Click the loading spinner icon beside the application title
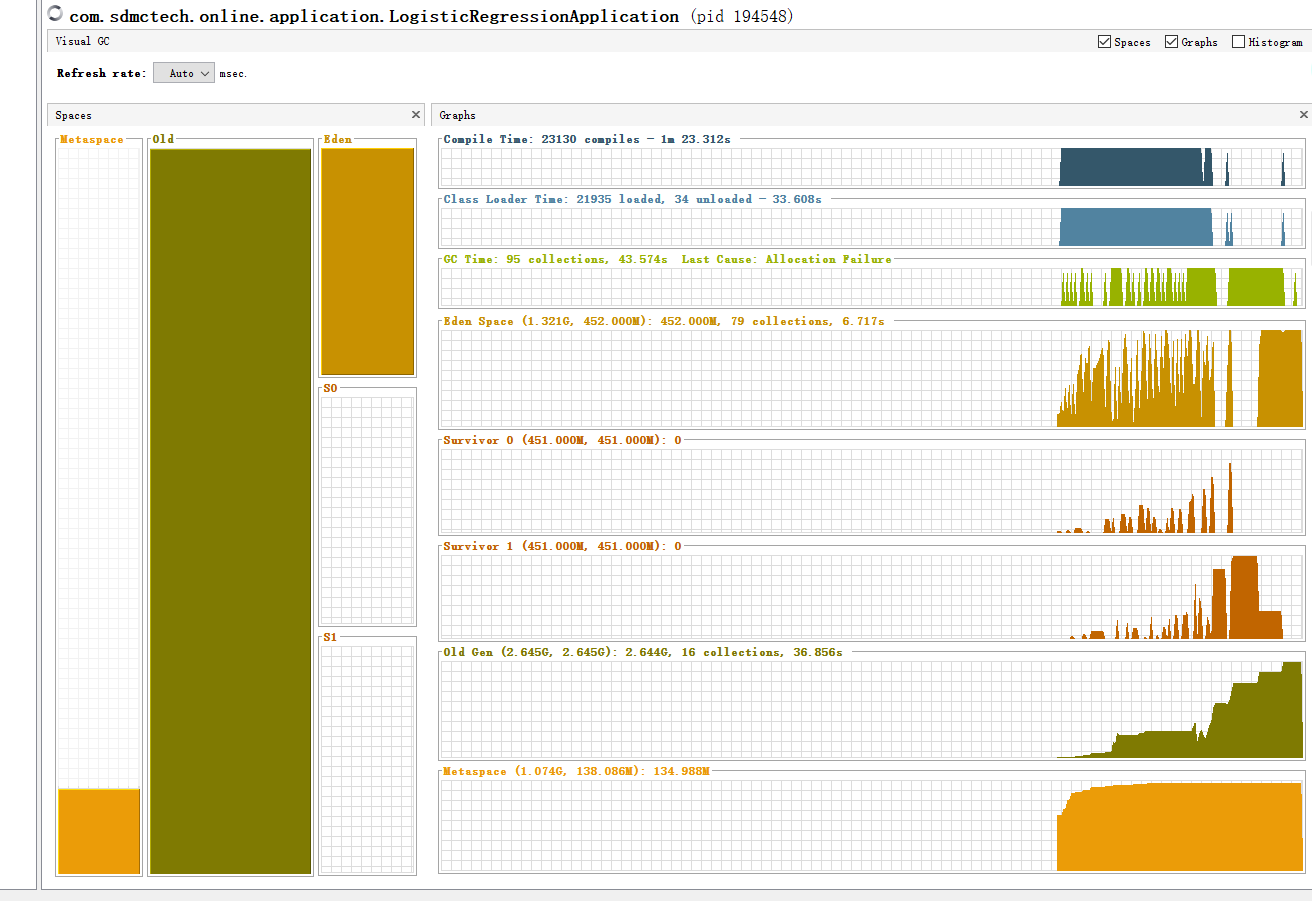Image resolution: width=1312 pixels, height=901 pixels. [x=55, y=14]
